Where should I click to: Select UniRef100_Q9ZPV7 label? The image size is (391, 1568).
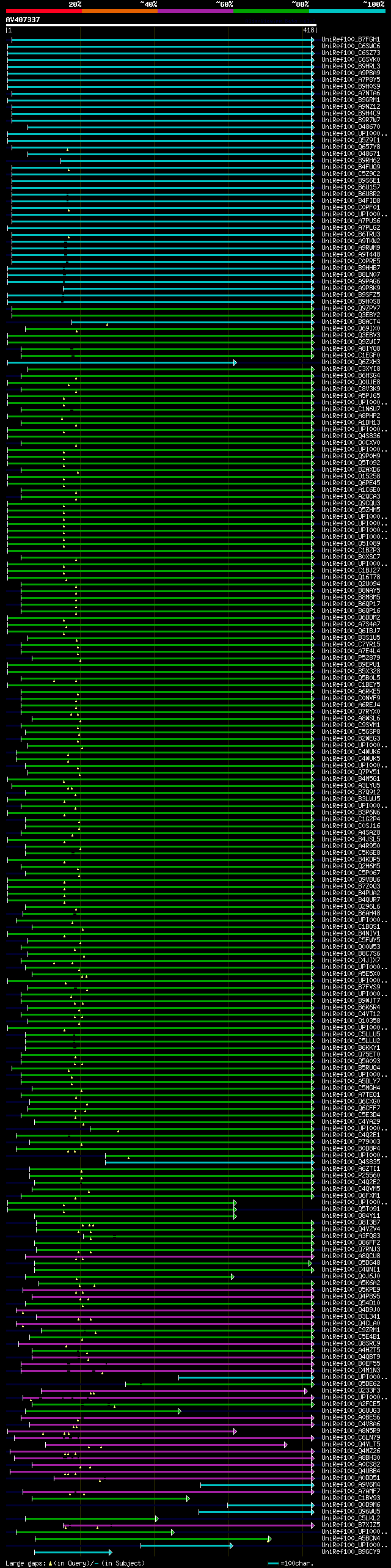(351, 309)
